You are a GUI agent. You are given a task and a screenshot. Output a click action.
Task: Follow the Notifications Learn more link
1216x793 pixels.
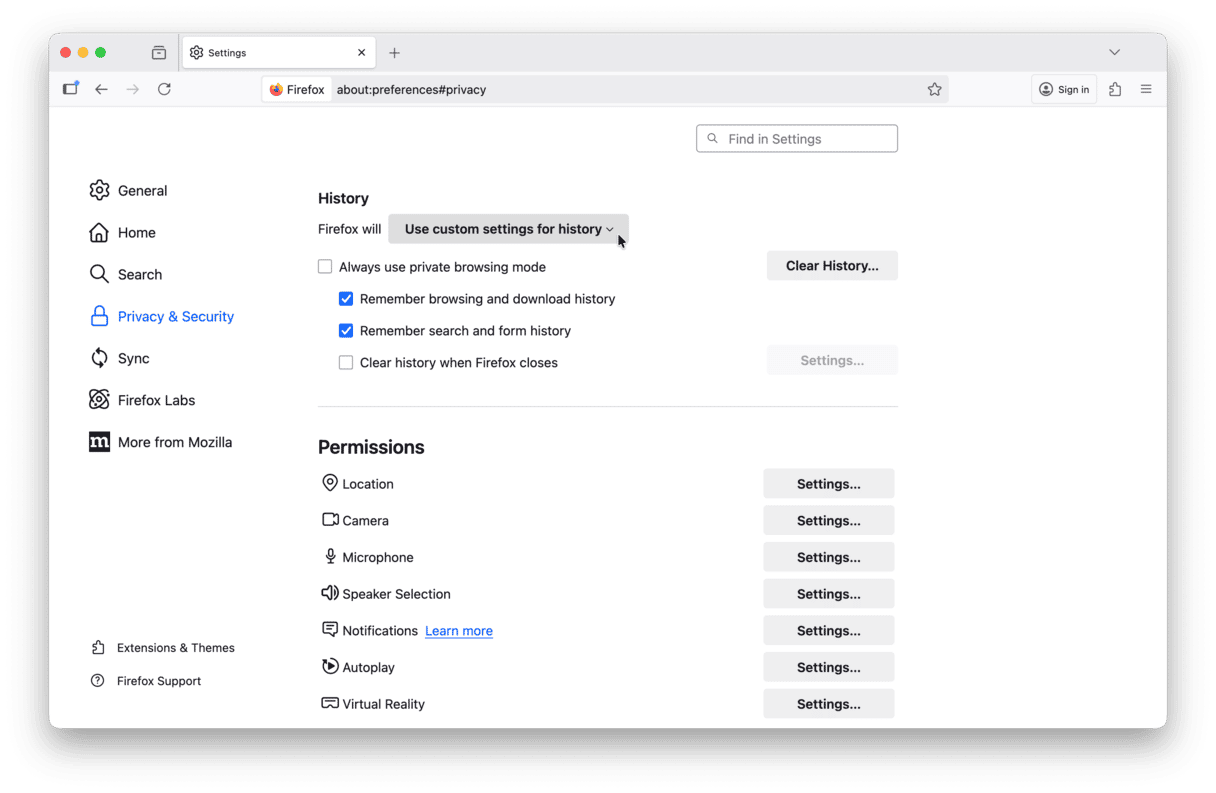459,631
